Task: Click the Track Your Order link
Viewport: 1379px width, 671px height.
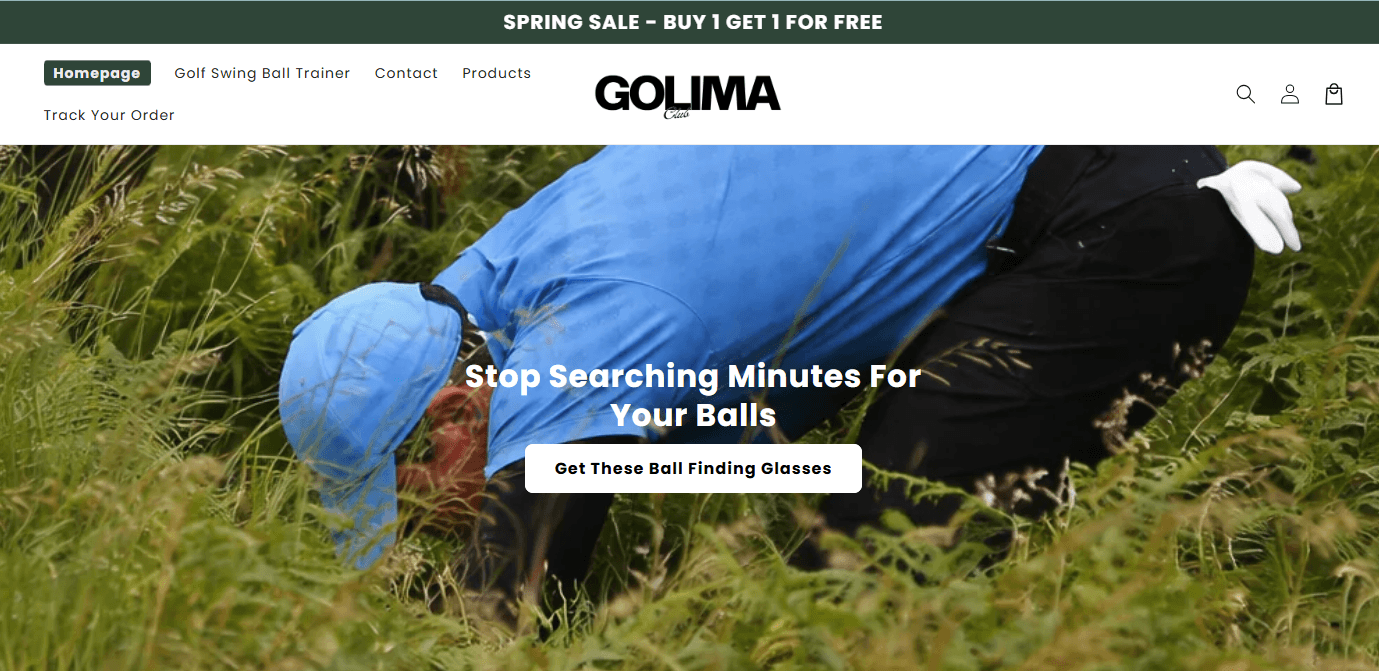Action: click(x=109, y=115)
